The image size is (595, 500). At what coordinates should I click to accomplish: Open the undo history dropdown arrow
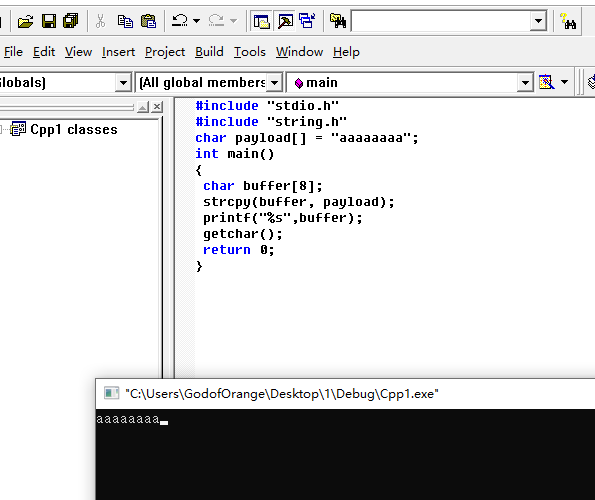click(197, 21)
